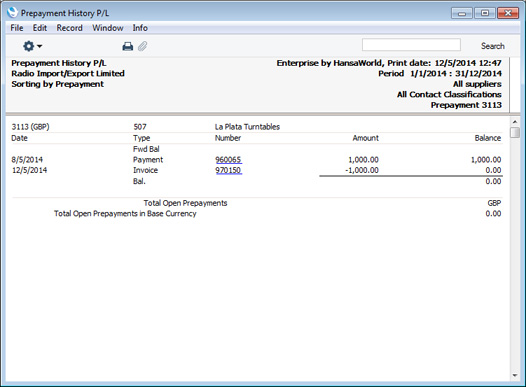Click the Payment type cell
Viewport: 526px width, 387px height.
pyautogui.click(x=148, y=160)
